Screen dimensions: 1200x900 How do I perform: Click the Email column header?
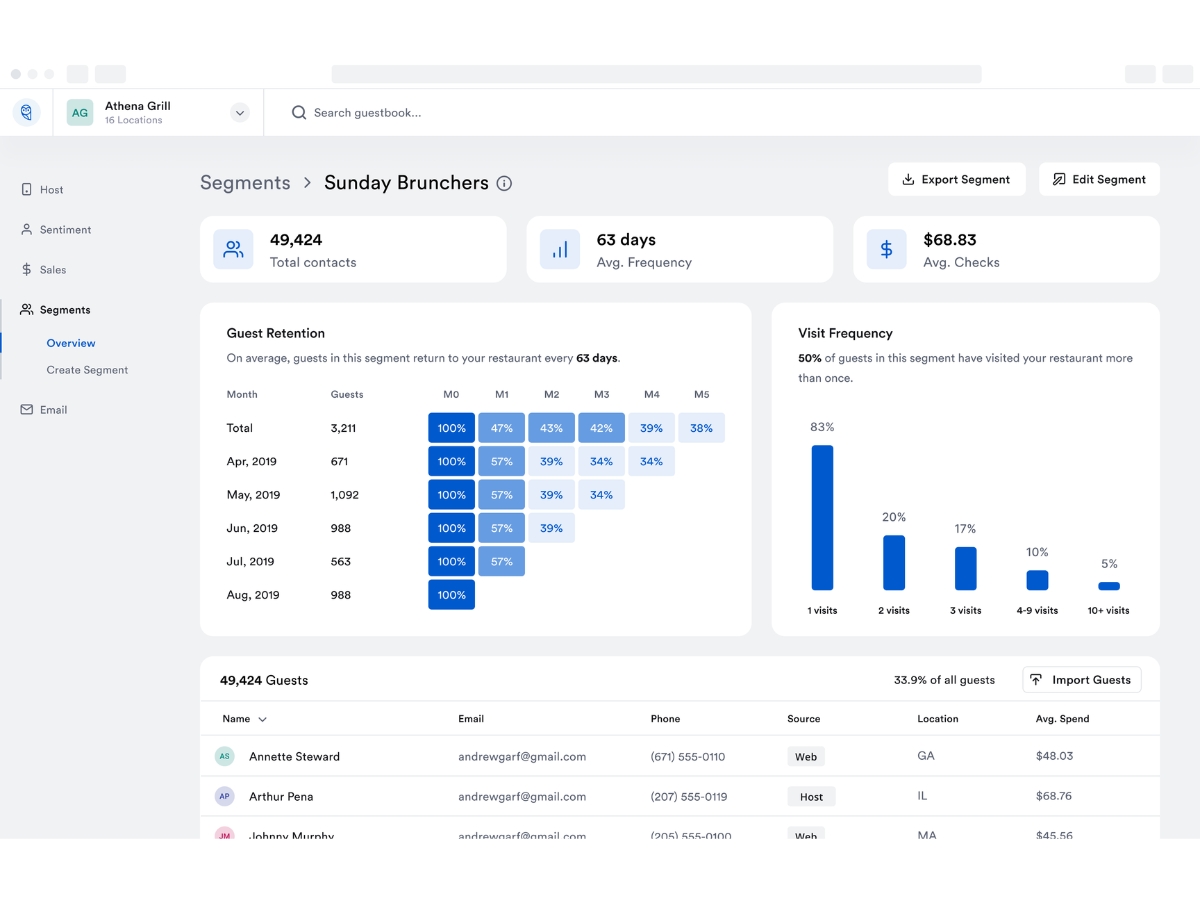click(x=471, y=719)
